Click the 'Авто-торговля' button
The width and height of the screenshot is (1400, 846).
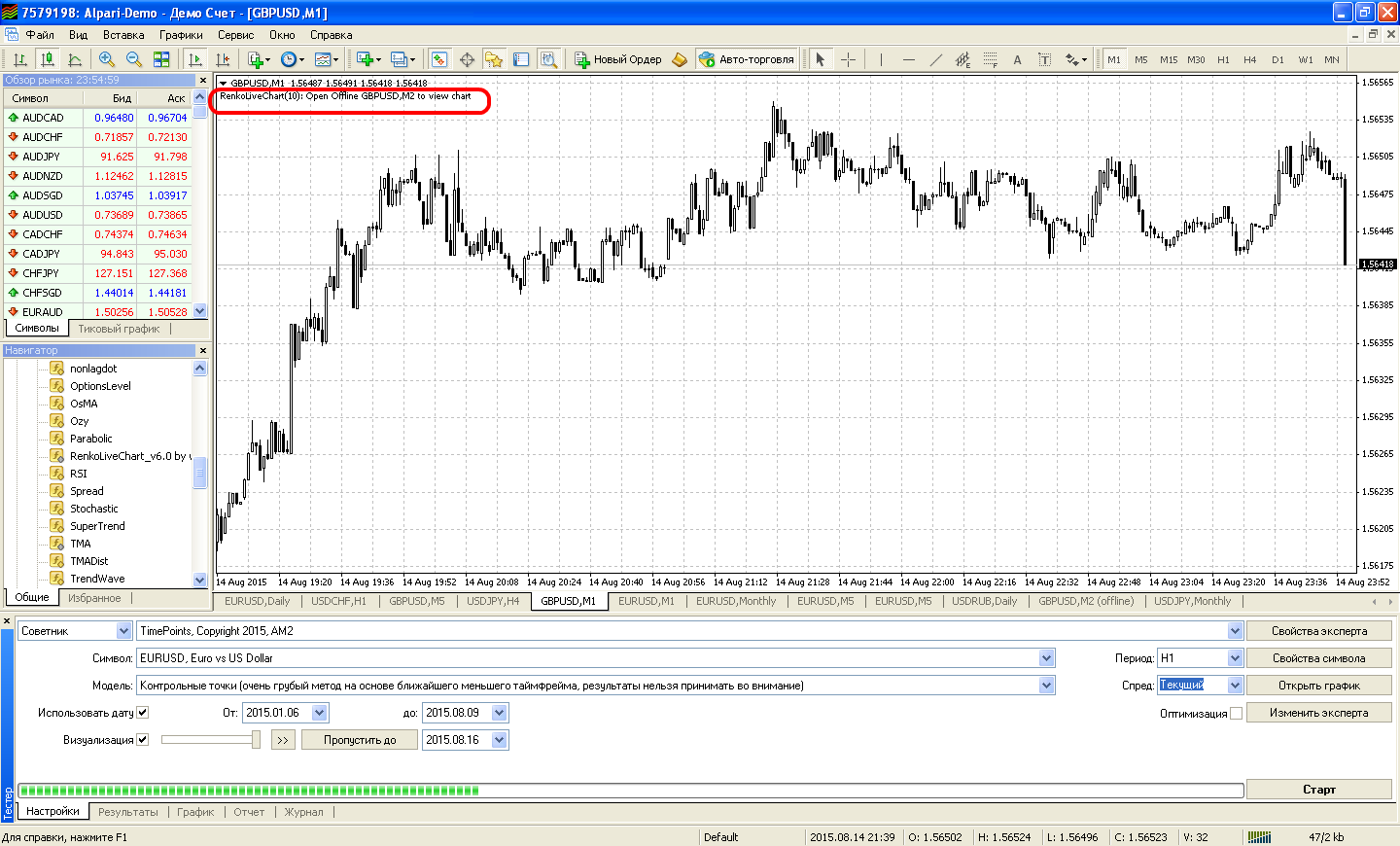click(747, 59)
